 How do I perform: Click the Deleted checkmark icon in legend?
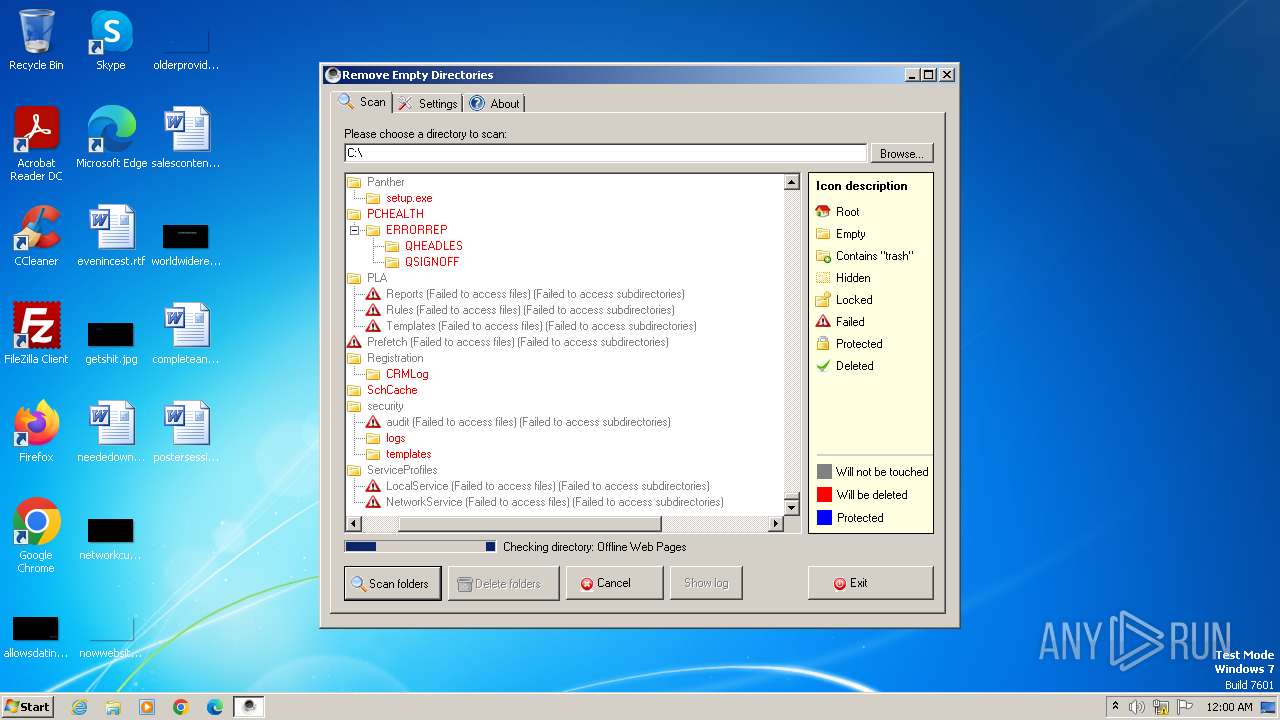coord(823,366)
